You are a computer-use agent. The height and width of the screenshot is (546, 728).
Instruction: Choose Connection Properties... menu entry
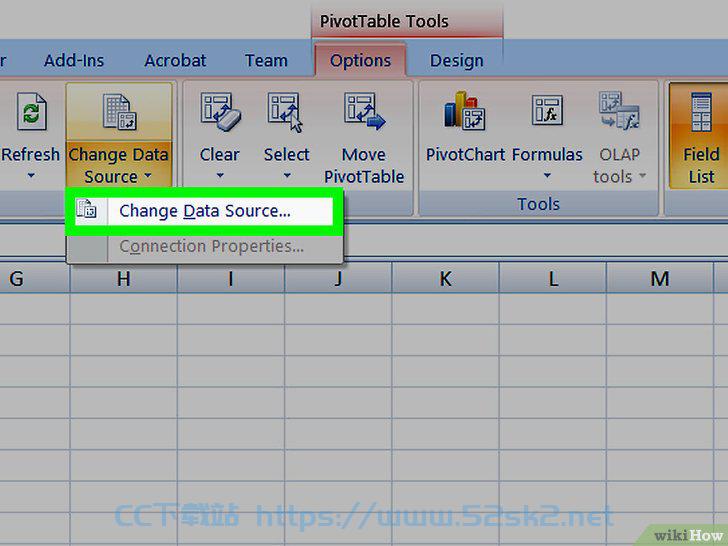pyautogui.click(x=204, y=246)
